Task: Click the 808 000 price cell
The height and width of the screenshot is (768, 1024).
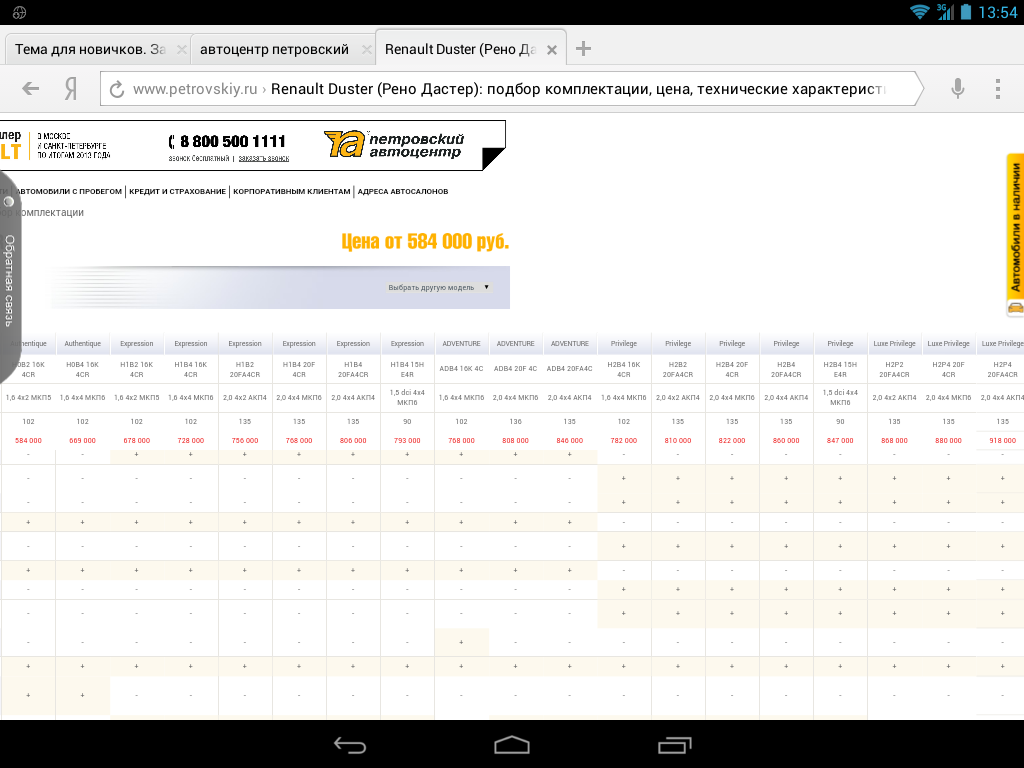Action: [515, 441]
